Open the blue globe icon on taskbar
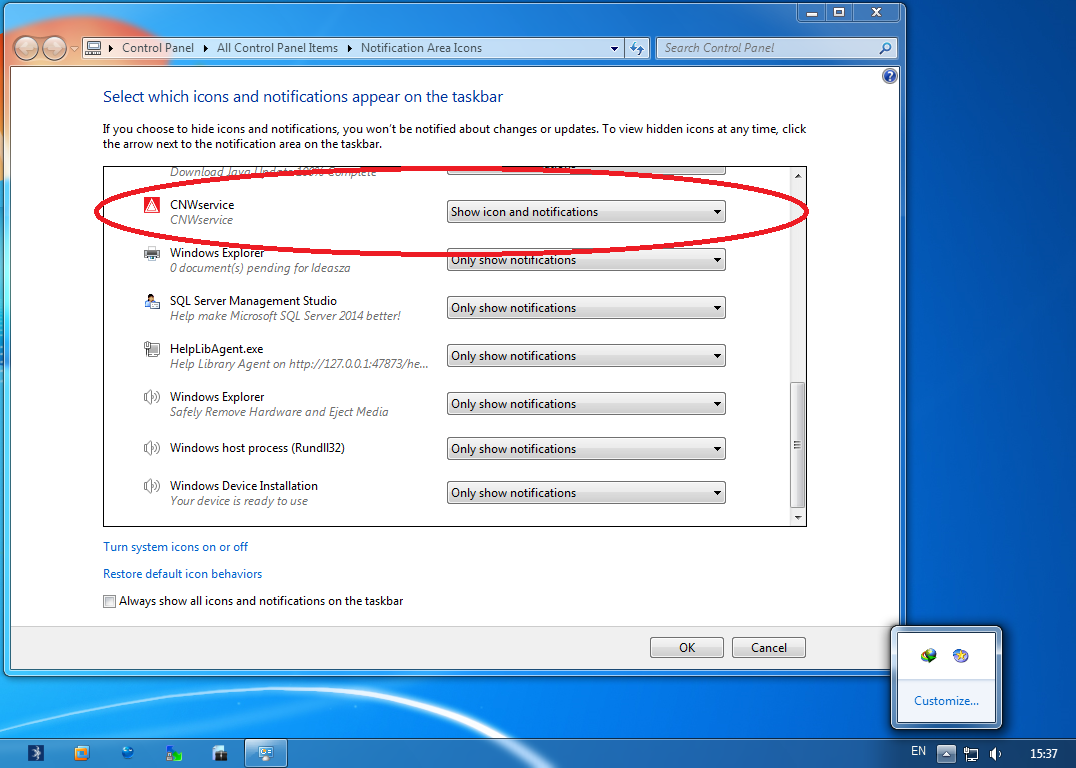 (128, 753)
